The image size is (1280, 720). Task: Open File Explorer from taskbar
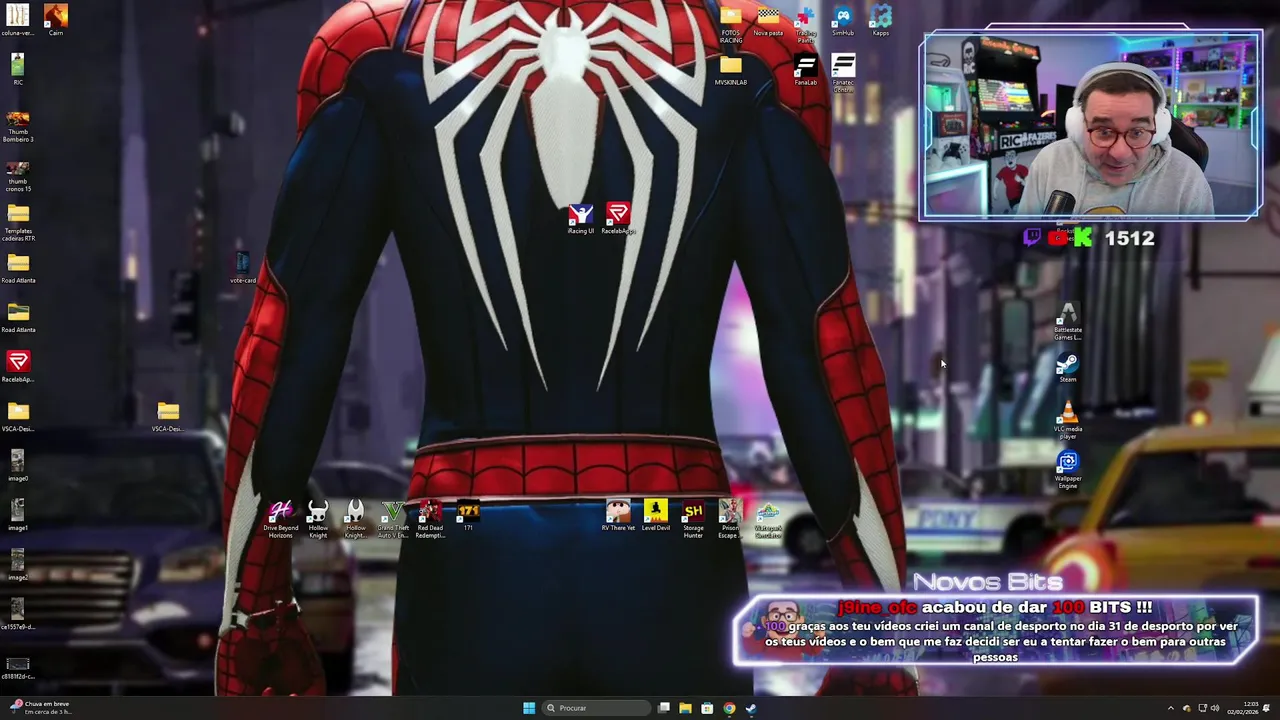(x=685, y=708)
